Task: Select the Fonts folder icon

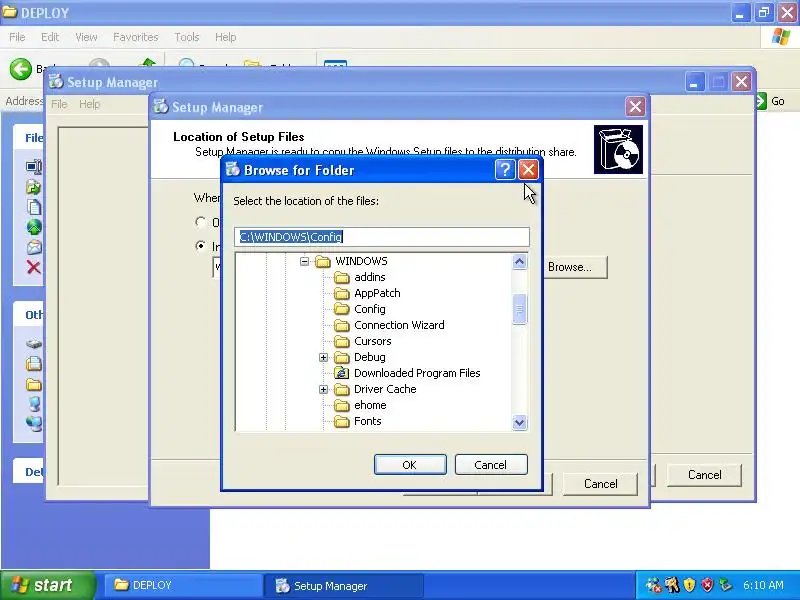Action: [341, 421]
